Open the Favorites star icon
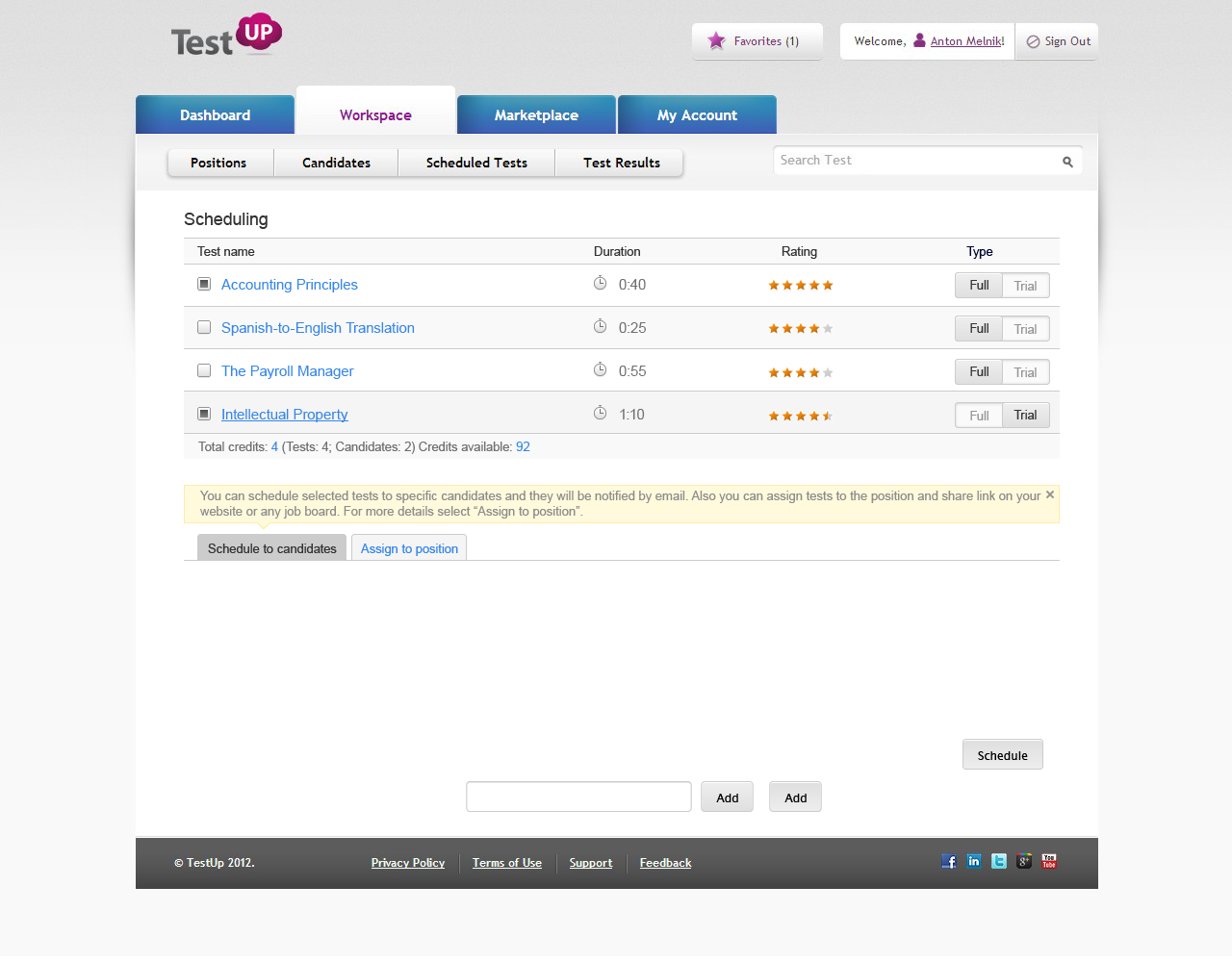This screenshot has width=1232, height=962. coord(716,40)
